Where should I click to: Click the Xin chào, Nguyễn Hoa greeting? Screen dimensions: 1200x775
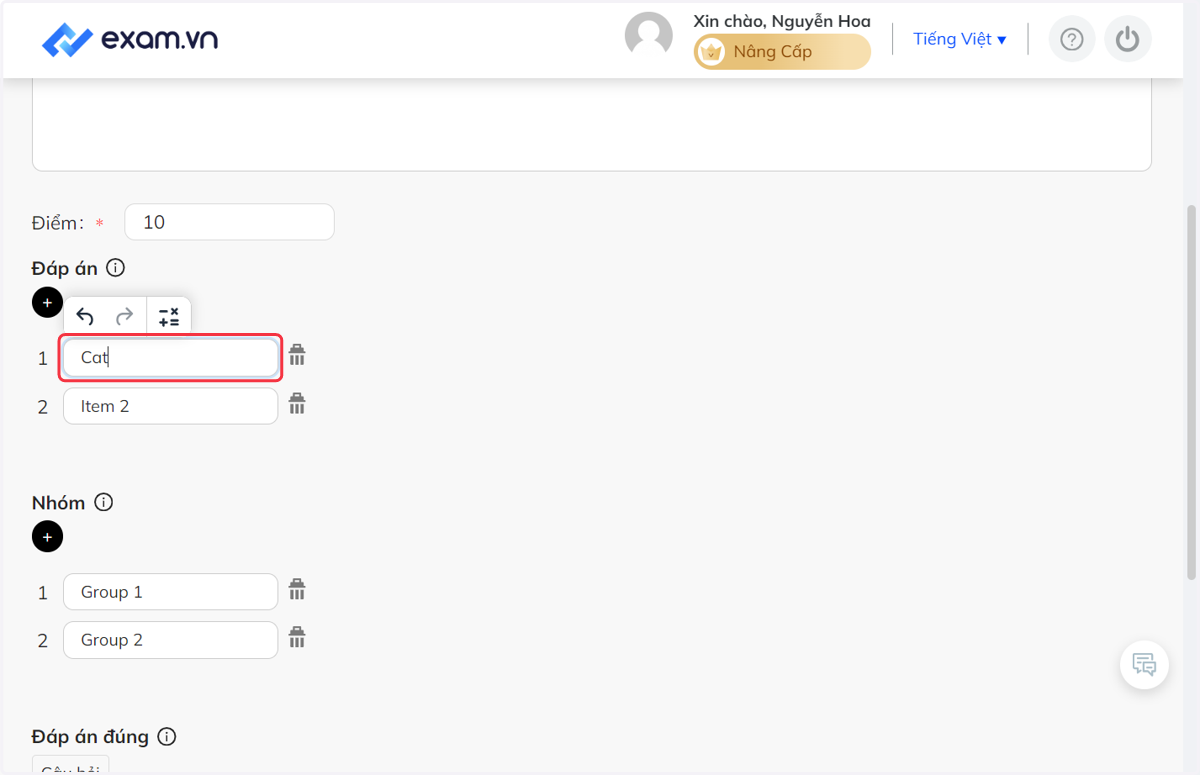(x=782, y=21)
